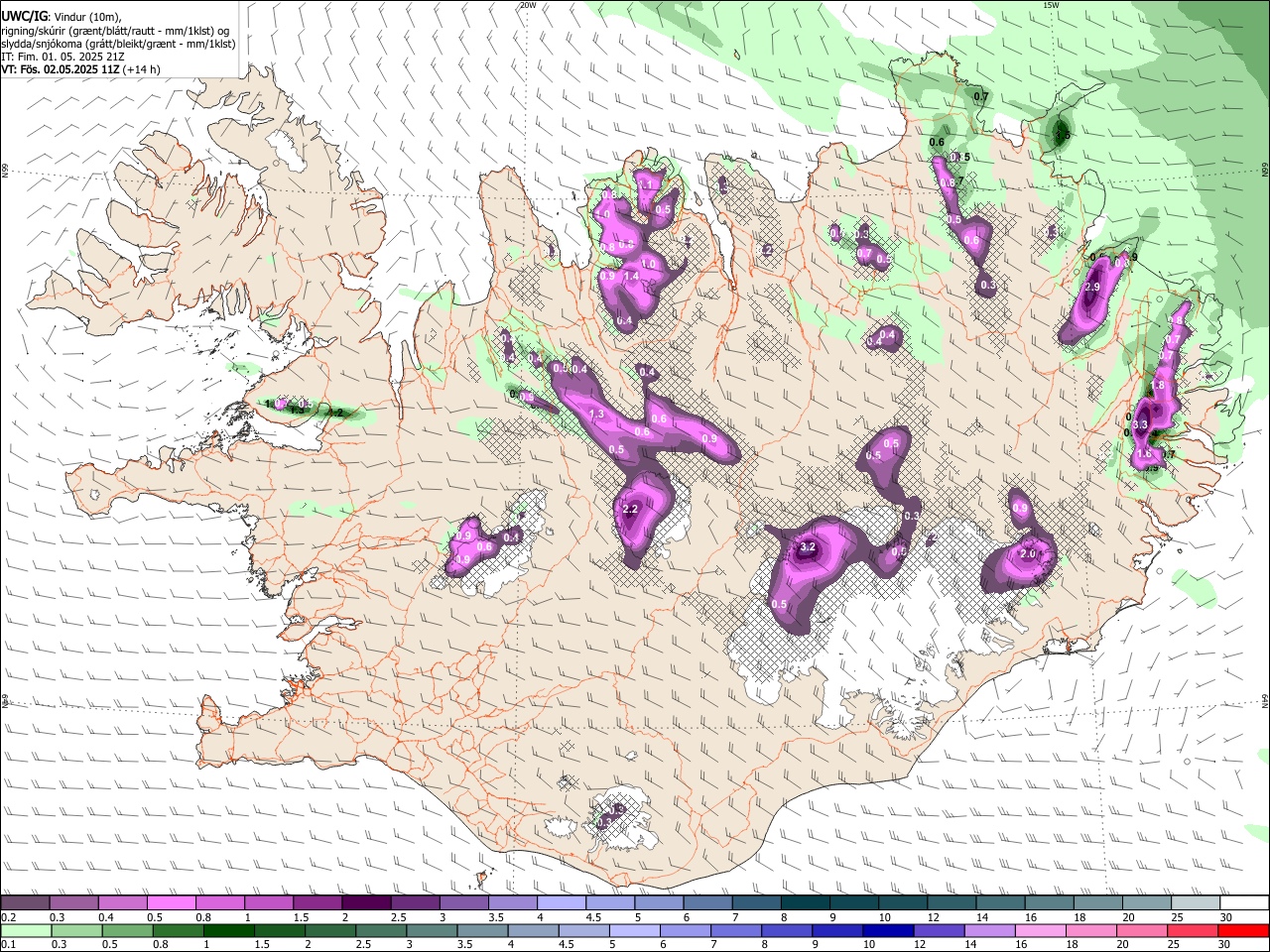Choose the bottom-row swatch between 7 and 8
The image size is (1270, 952).
click(x=736, y=930)
